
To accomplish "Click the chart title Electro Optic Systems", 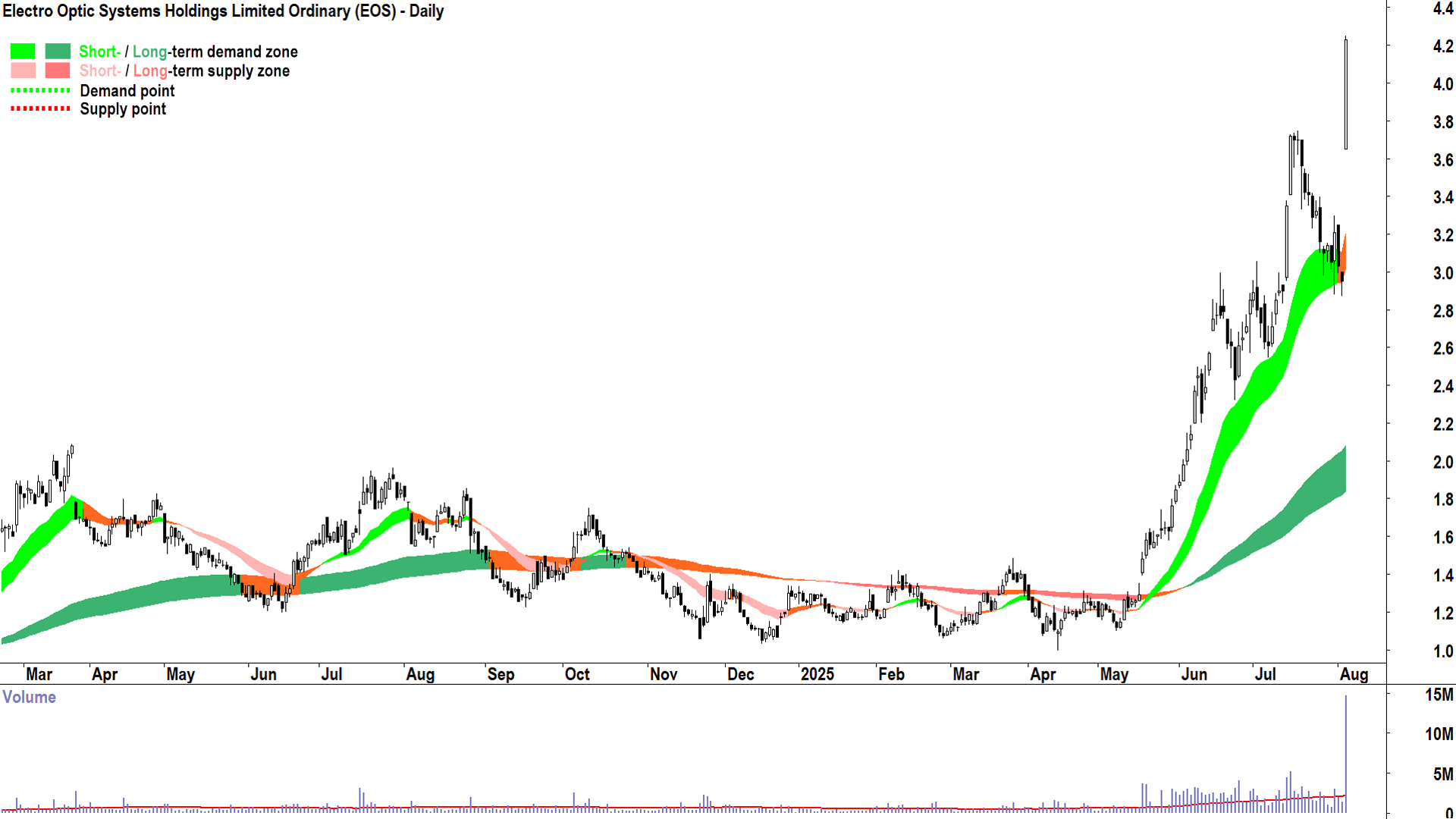I will click(x=223, y=11).
